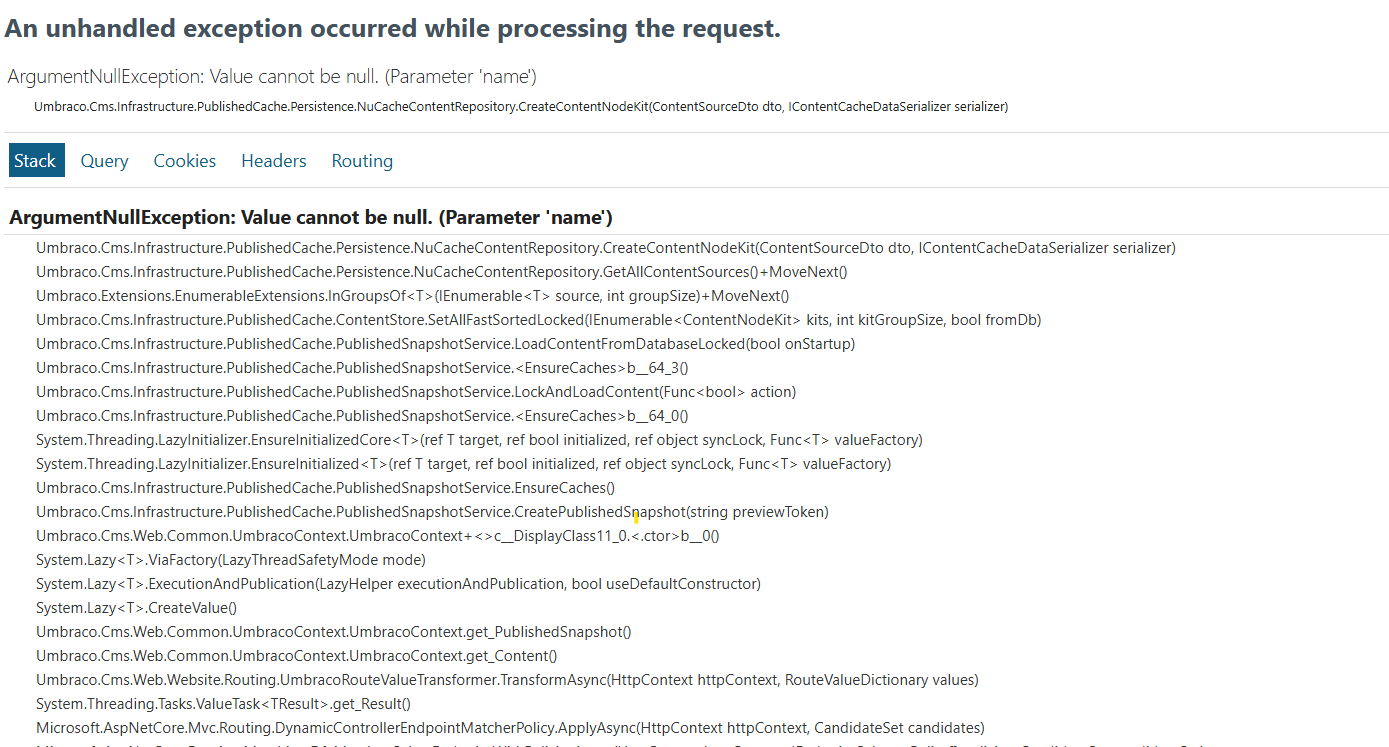Show the Headers tab
Image resolution: width=1389 pixels, height=747 pixels.
coord(273,161)
